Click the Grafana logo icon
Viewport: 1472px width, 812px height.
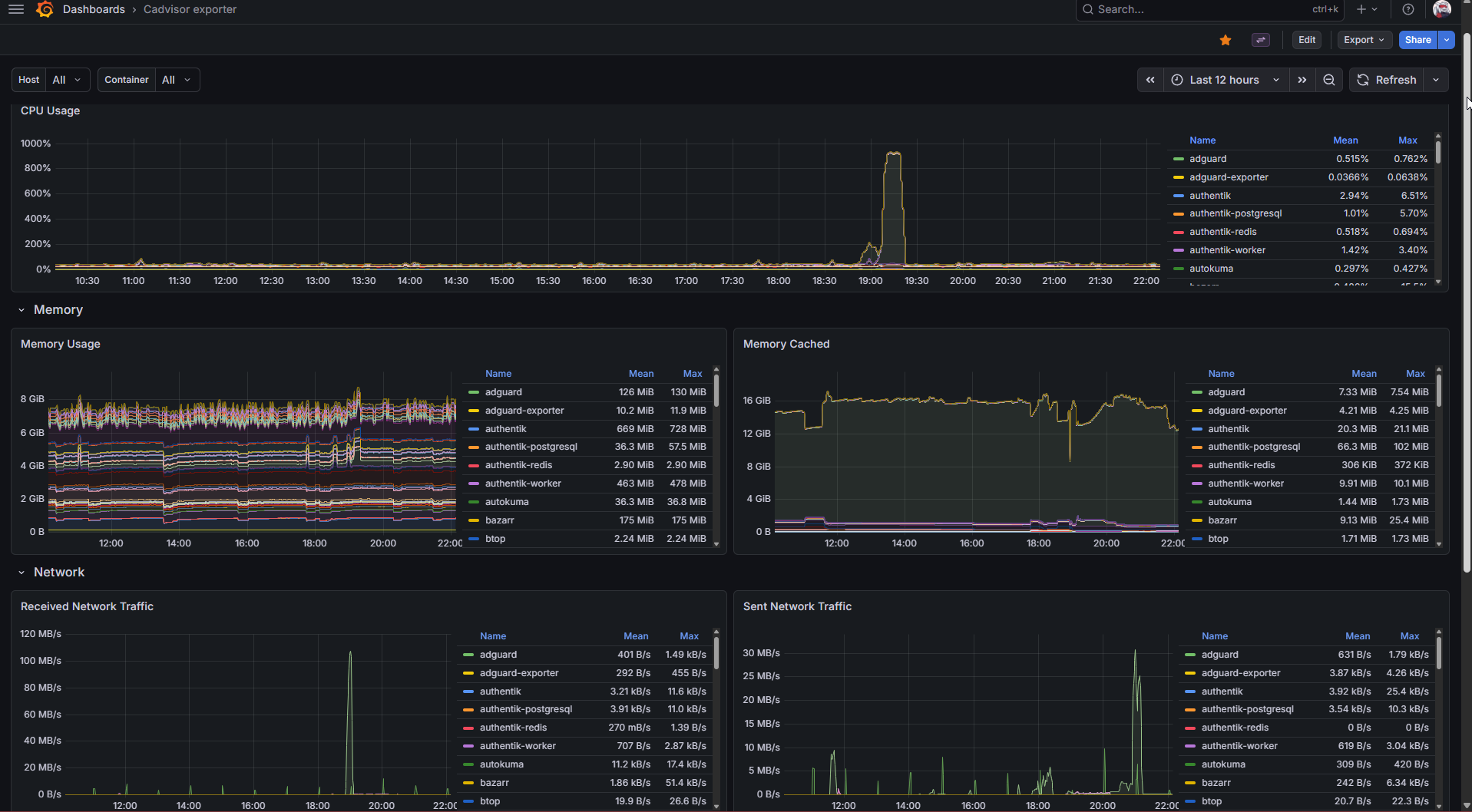point(45,9)
